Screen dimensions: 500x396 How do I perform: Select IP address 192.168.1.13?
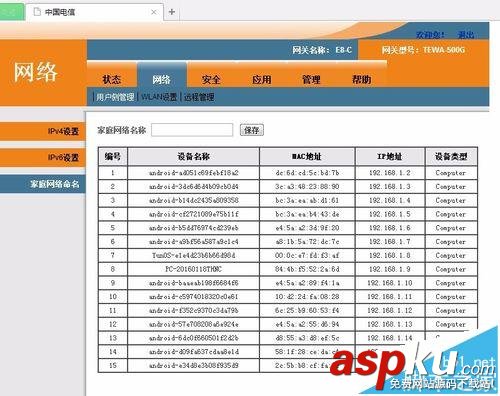[x=390, y=324]
